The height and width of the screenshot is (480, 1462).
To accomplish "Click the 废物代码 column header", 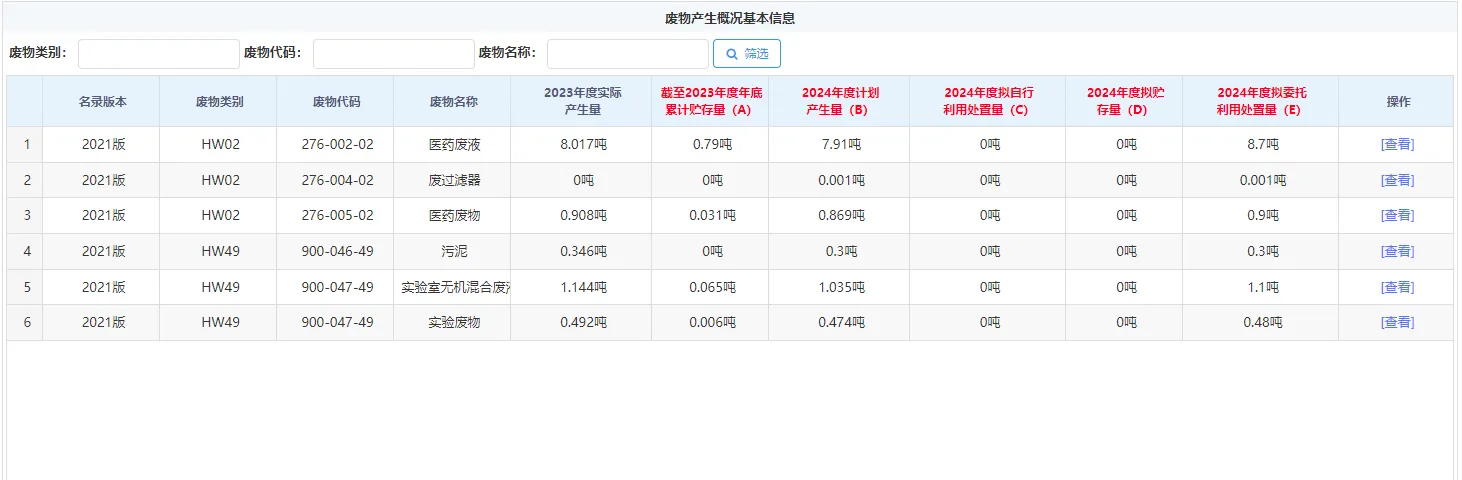I will (336, 101).
